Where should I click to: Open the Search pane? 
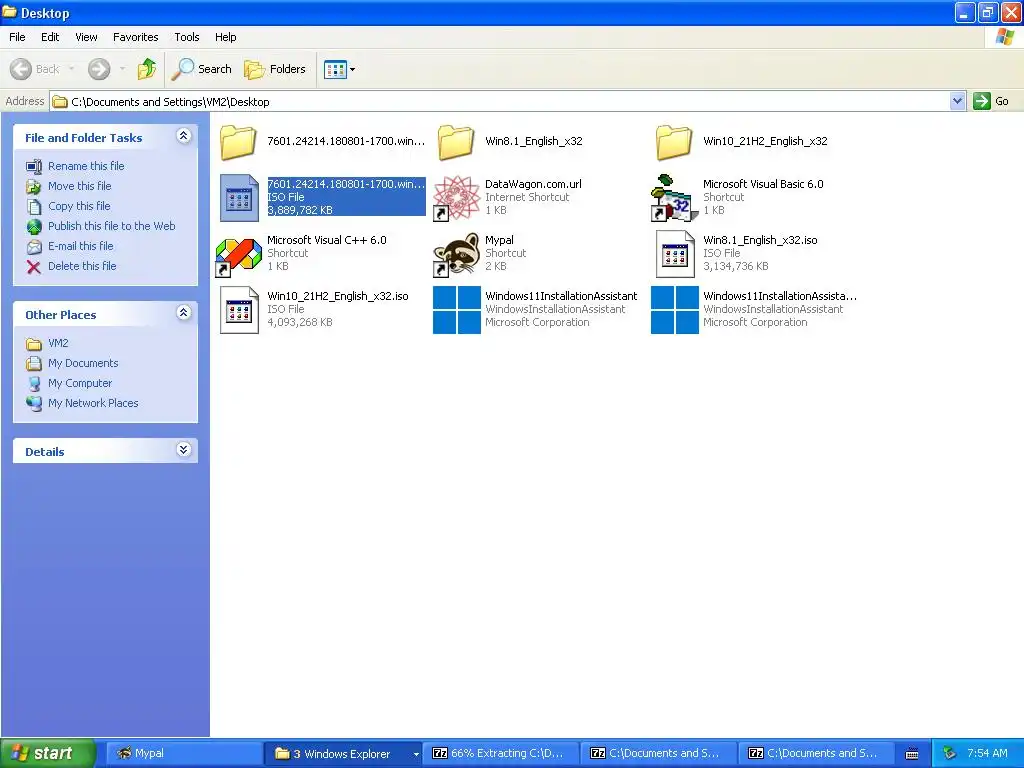pos(202,69)
